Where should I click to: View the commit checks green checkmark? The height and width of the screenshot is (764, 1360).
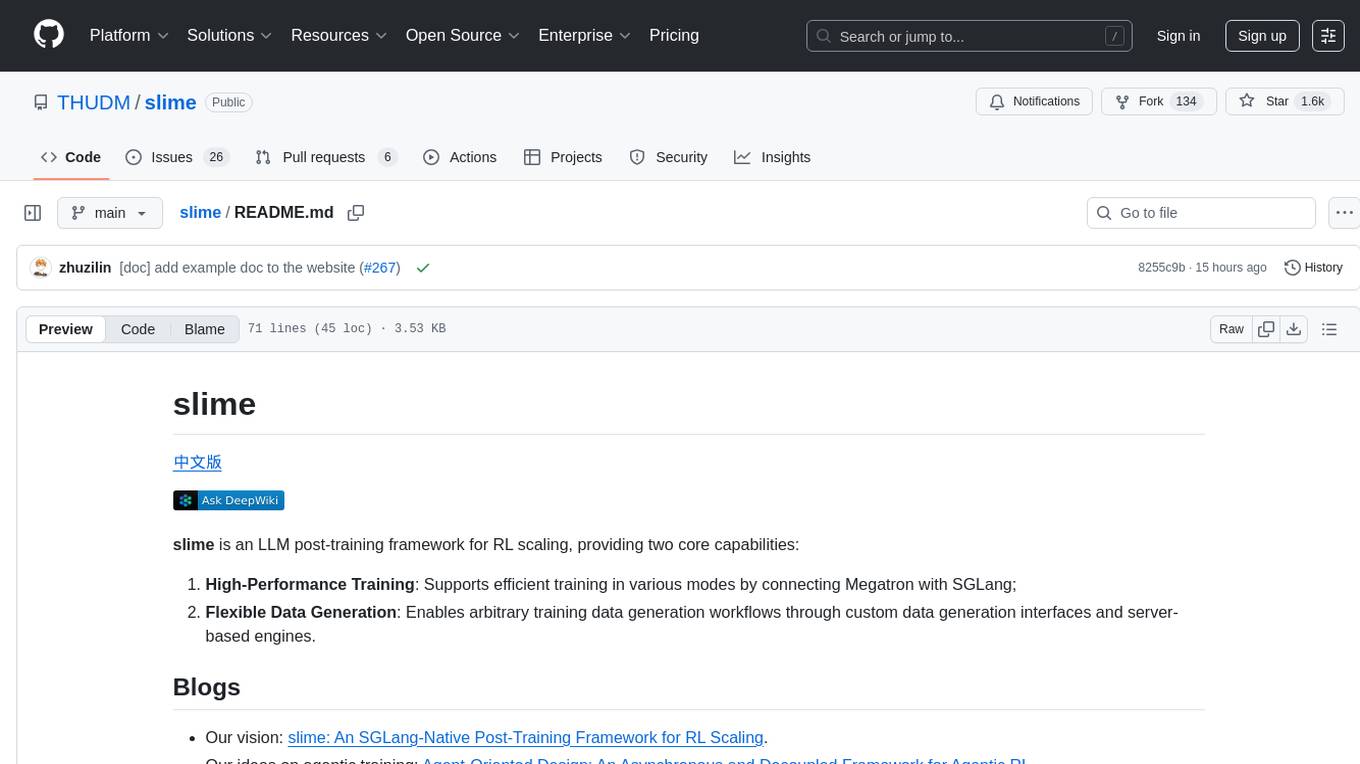[x=423, y=268]
